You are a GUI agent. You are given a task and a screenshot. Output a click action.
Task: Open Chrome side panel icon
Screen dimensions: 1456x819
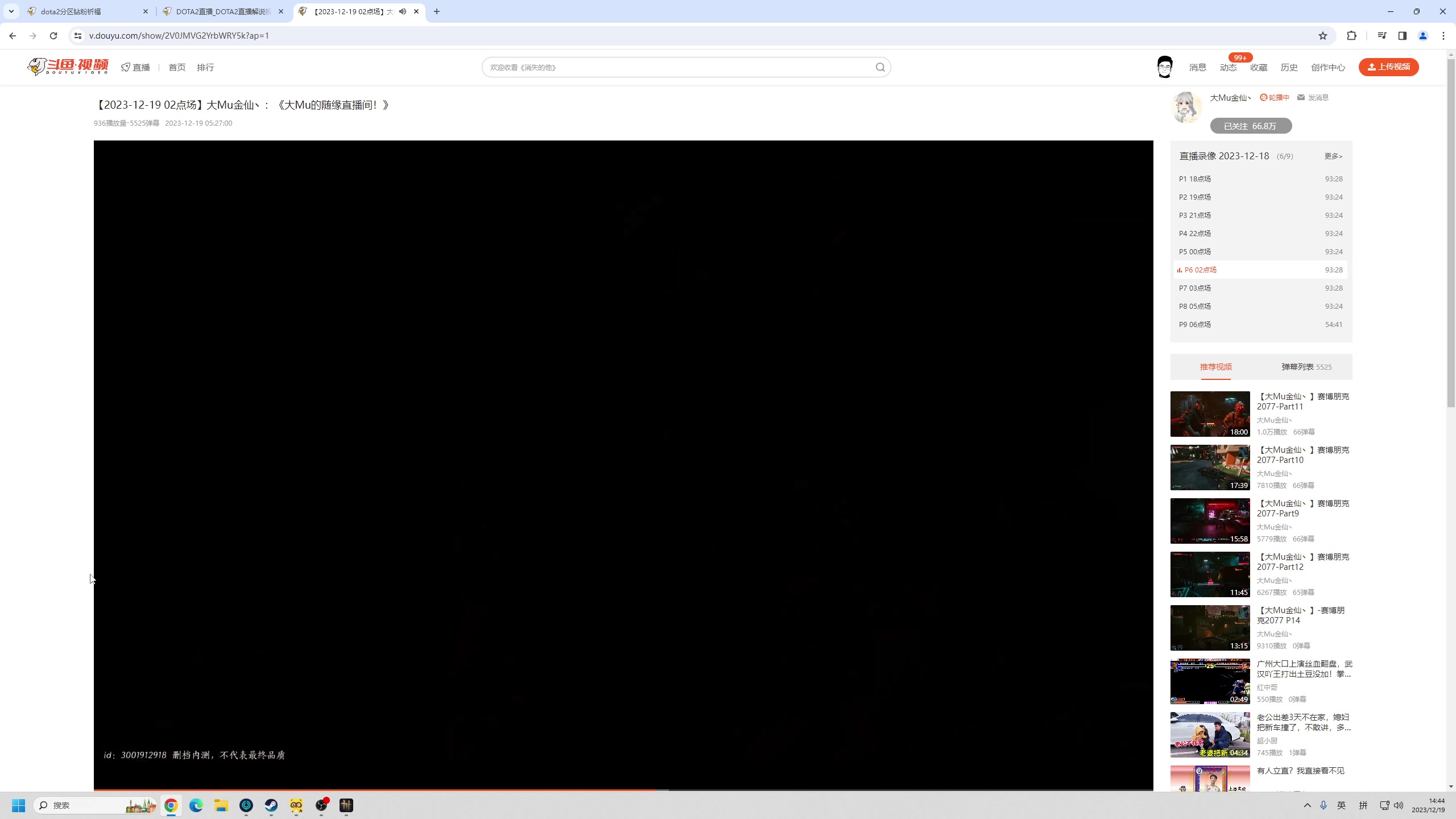click(1402, 36)
